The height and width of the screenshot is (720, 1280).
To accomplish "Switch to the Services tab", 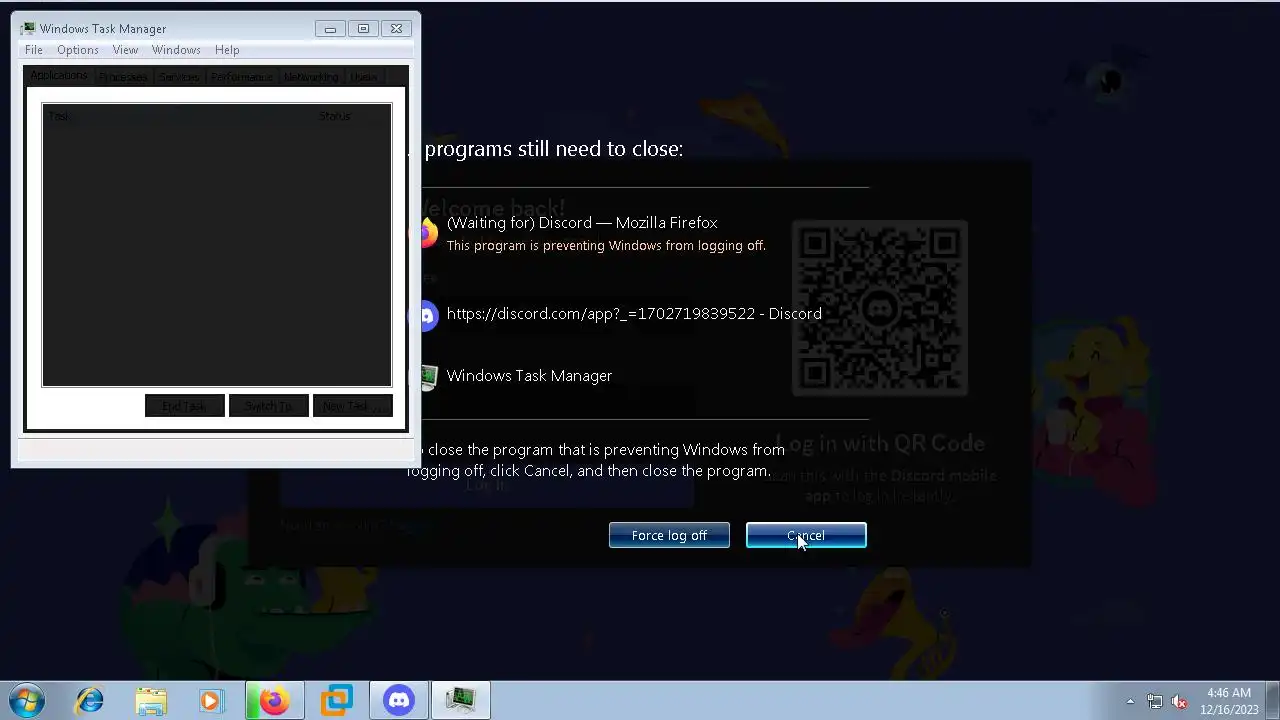I will pos(179,77).
